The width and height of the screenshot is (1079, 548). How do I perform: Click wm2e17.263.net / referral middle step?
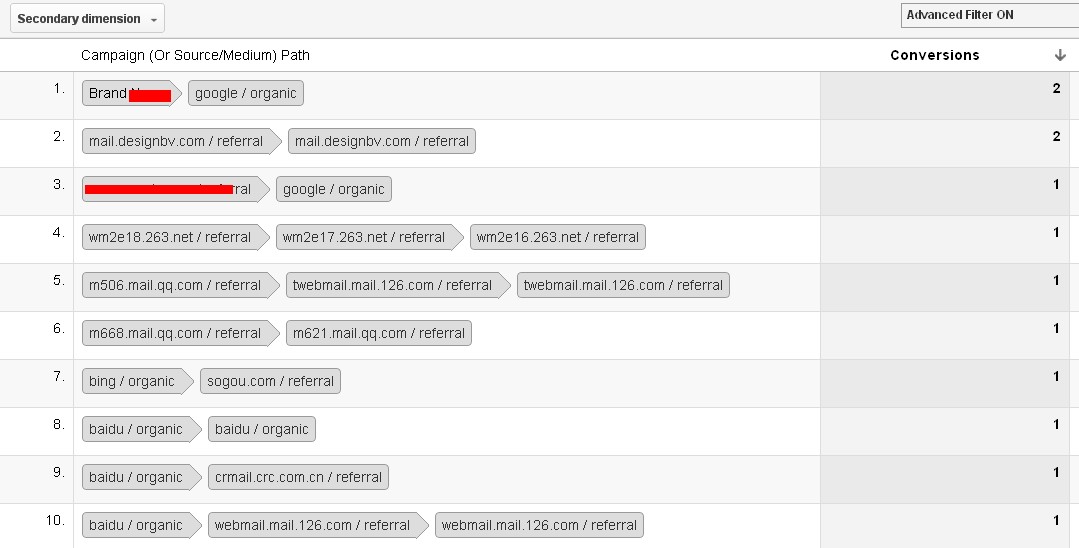(x=367, y=237)
